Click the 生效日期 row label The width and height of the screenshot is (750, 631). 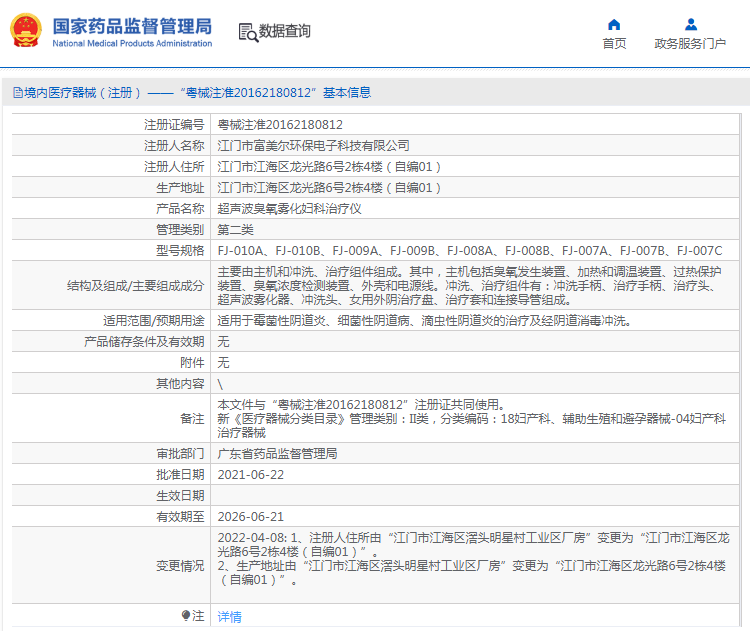[x=180, y=496]
